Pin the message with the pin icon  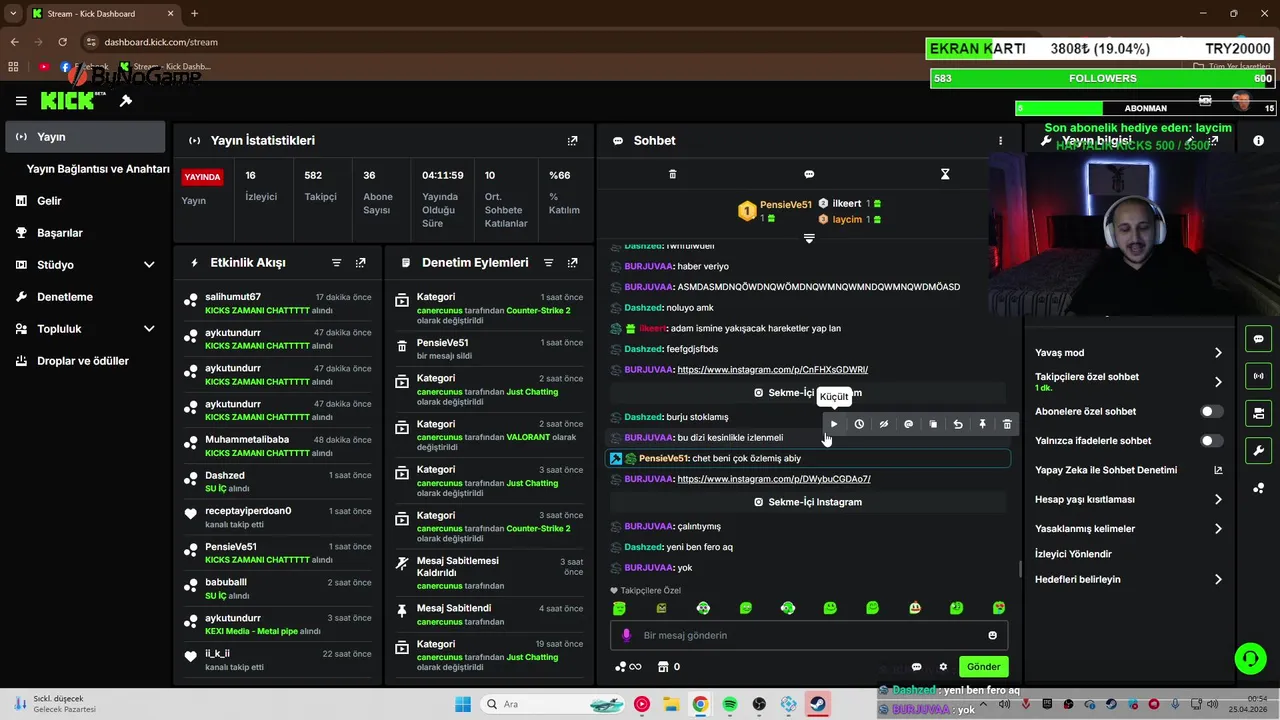[982, 424]
